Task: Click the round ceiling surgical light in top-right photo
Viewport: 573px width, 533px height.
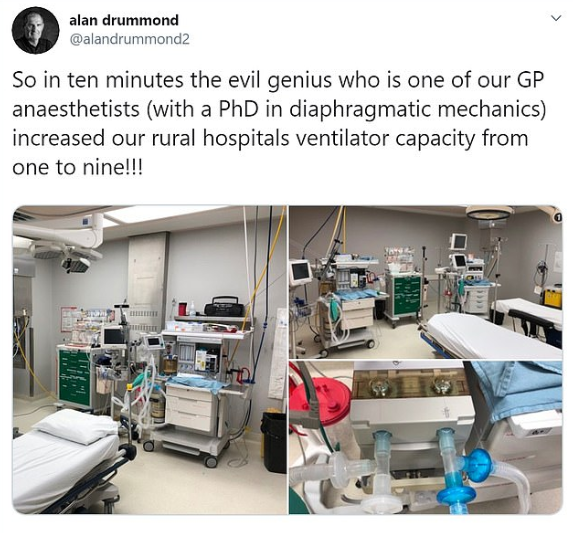Action: [x=490, y=213]
